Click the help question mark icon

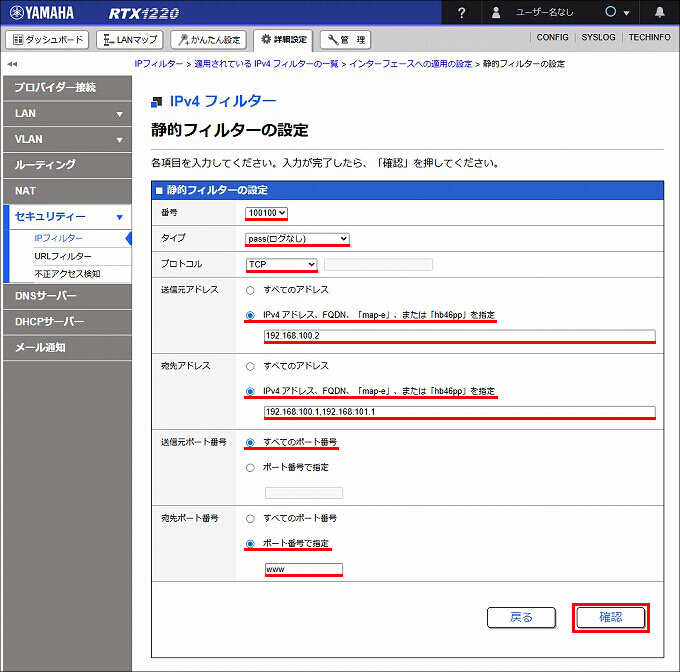click(461, 13)
